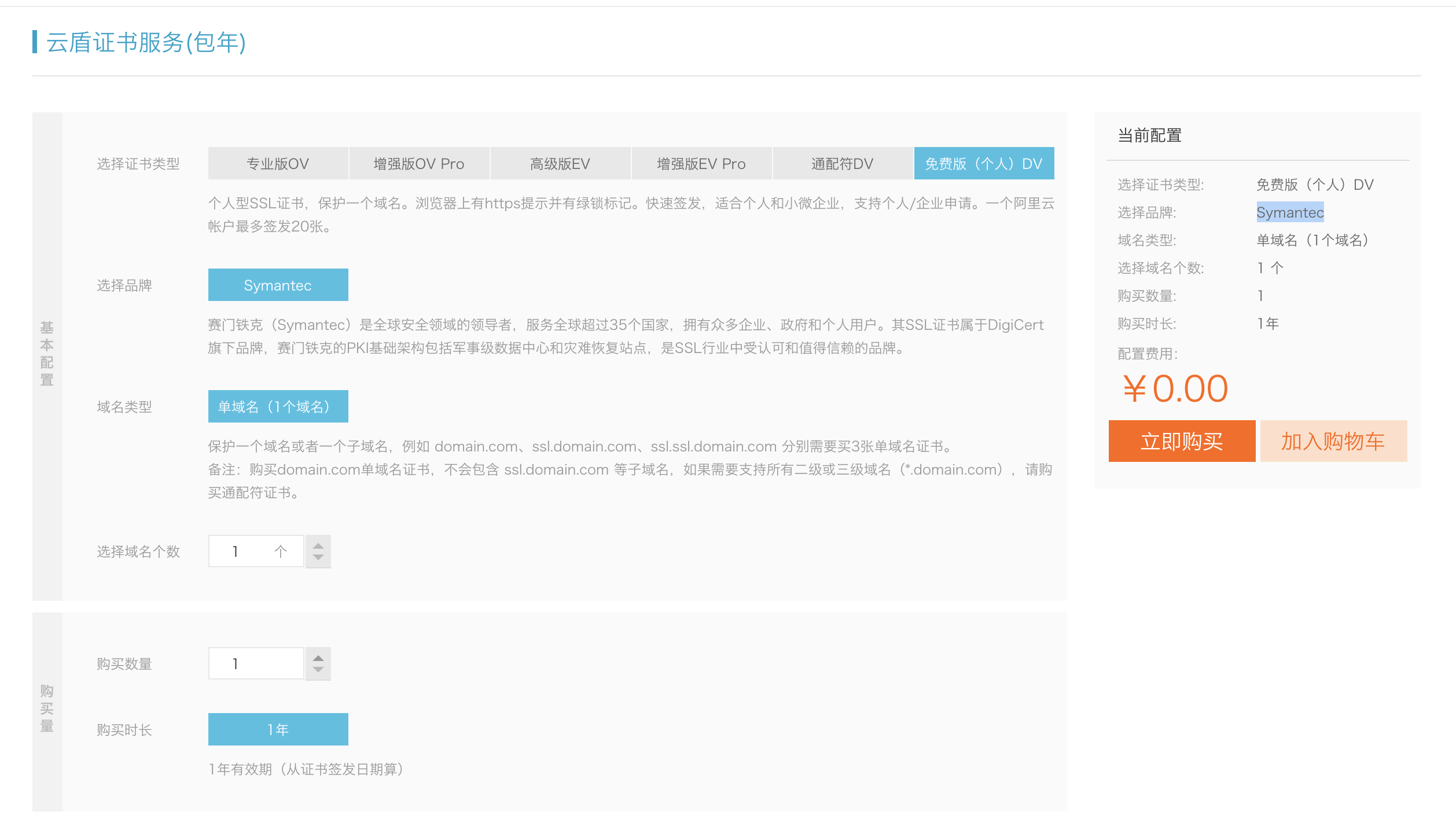Click the ¥0.00 price amount
The width and height of the screenshot is (1456, 830).
tap(1175, 388)
